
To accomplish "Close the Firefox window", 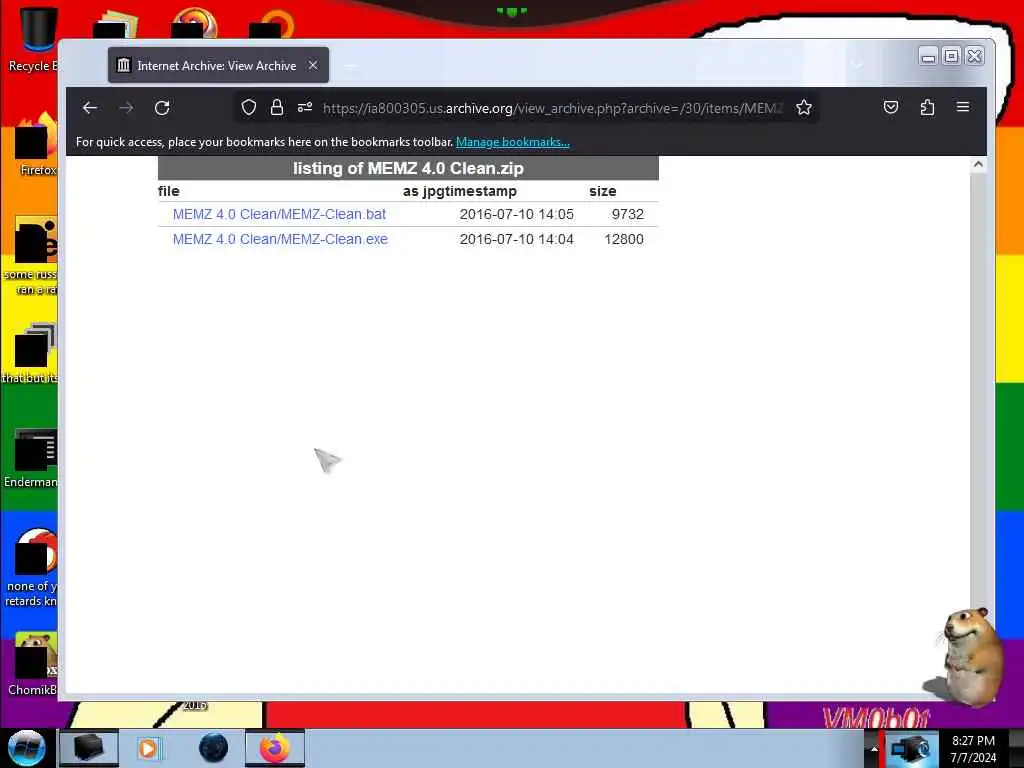I will click(x=974, y=57).
